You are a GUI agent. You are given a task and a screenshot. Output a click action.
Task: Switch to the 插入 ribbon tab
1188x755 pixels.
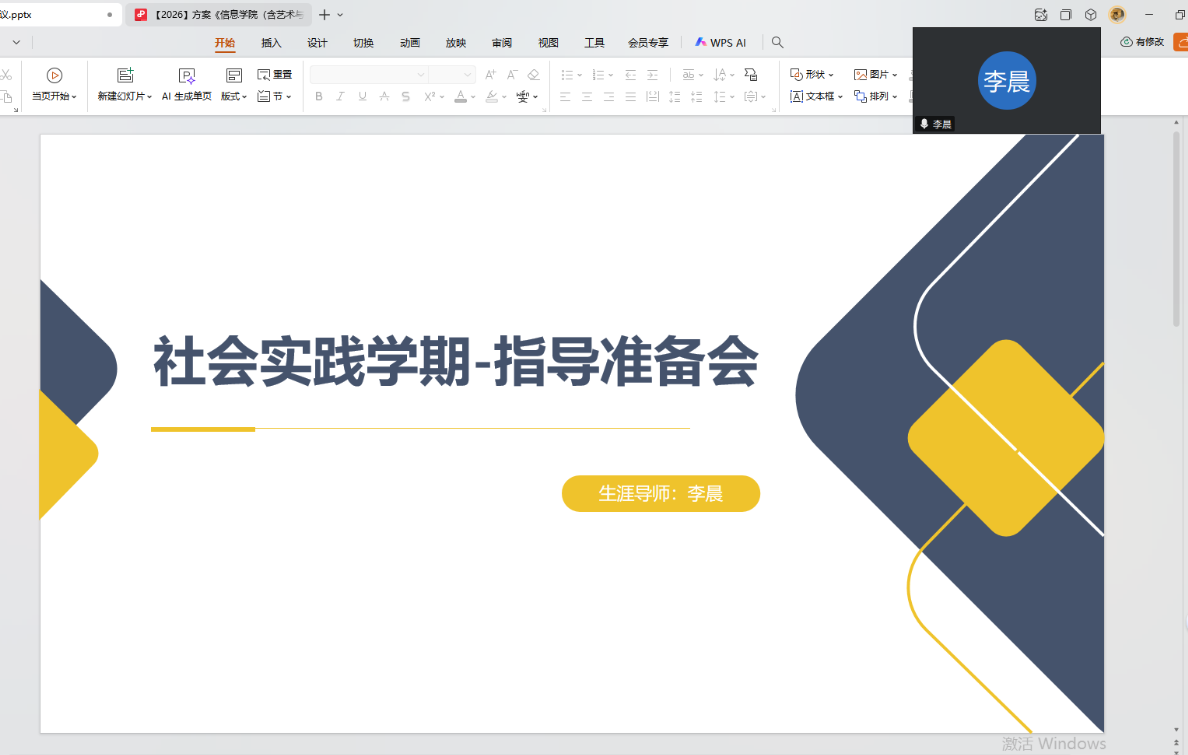271,43
